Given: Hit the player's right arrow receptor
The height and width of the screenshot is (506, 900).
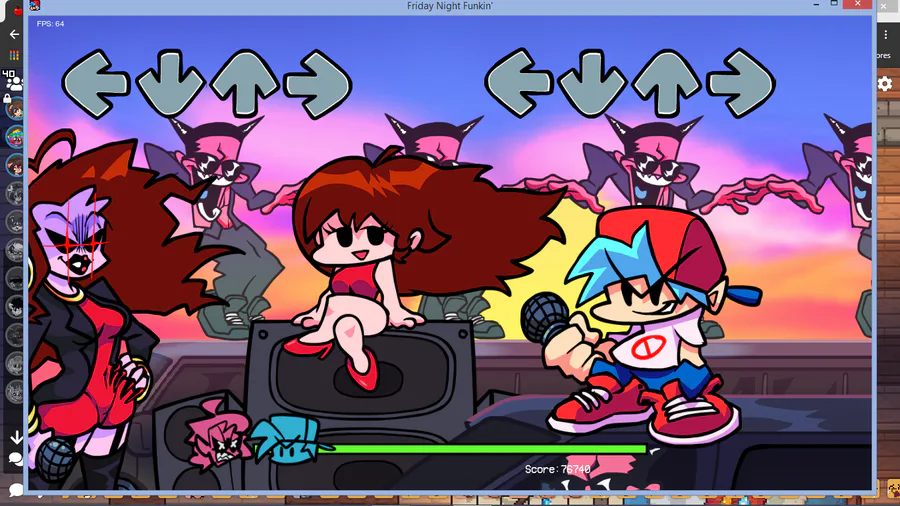Looking at the screenshot, I should point(741,83).
